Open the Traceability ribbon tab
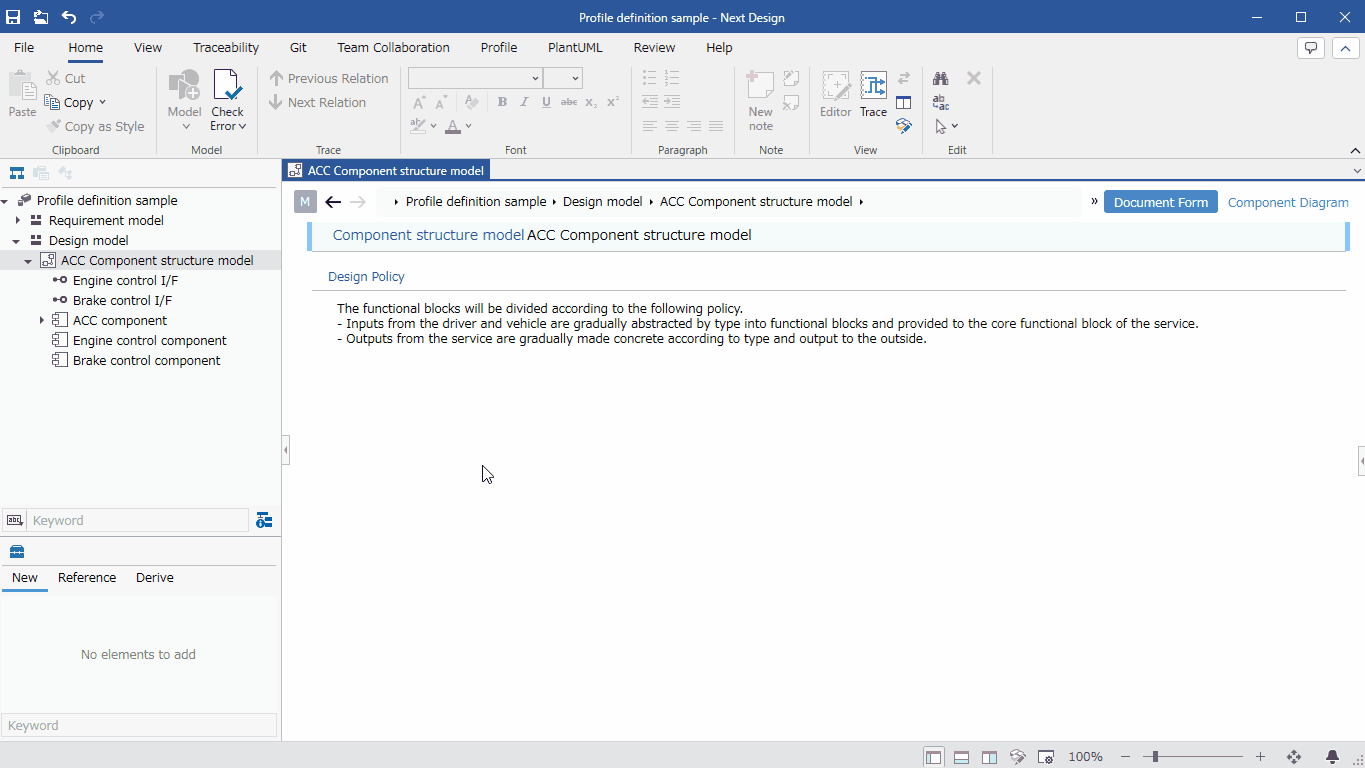1365x768 pixels. [226, 47]
